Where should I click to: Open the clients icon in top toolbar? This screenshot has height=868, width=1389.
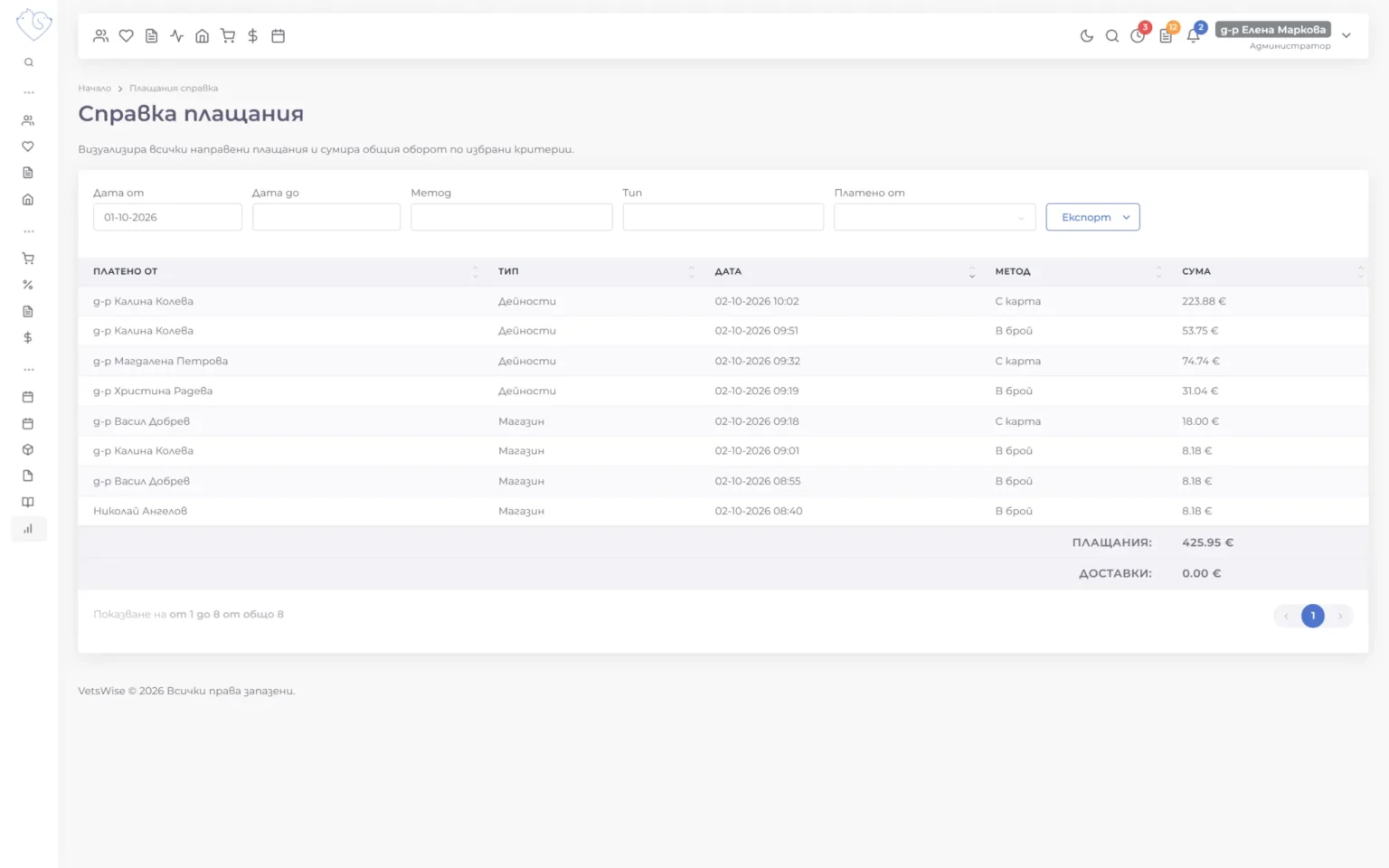(x=100, y=36)
